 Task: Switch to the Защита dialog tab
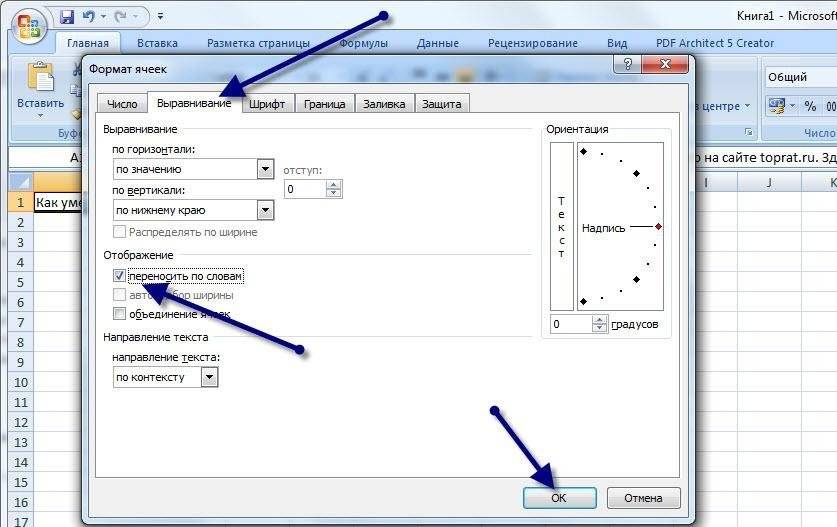pos(441,104)
